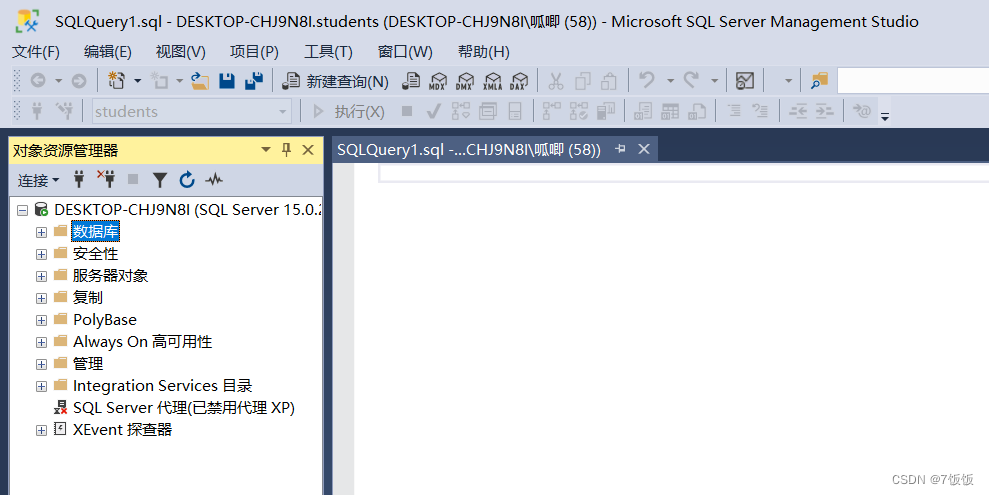Click the Disconnect icon in Object Explorer
Image resolution: width=989 pixels, height=495 pixels.
pyautogui.click(x=106, y=179)
